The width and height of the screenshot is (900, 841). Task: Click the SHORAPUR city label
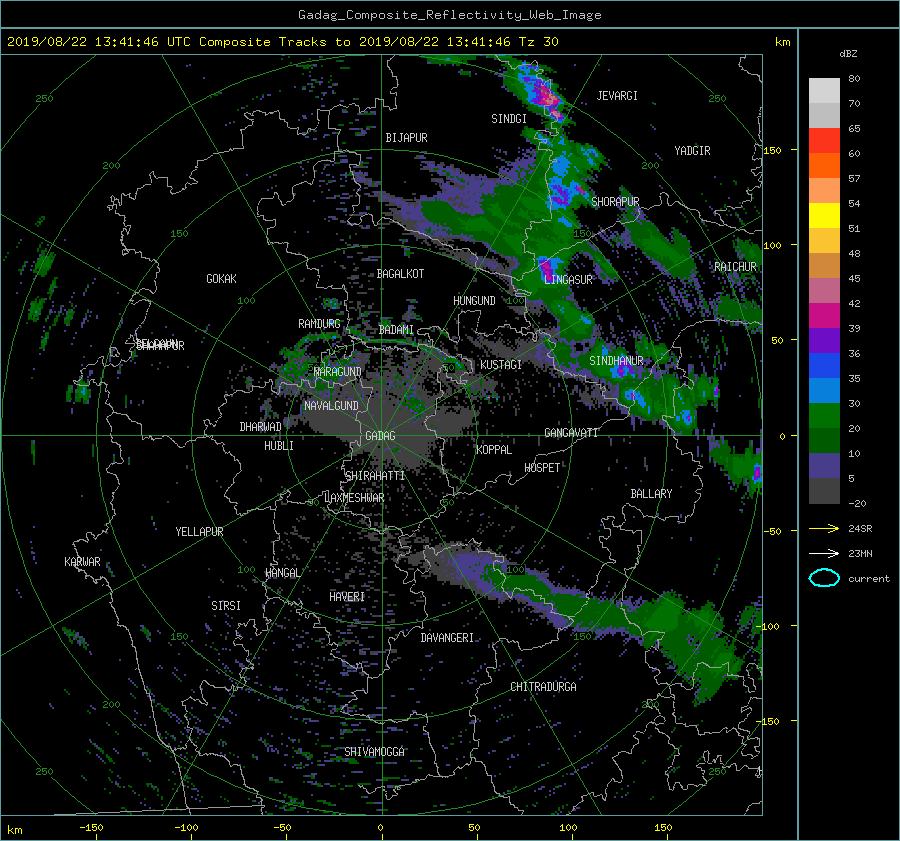(x=615, y=202)
